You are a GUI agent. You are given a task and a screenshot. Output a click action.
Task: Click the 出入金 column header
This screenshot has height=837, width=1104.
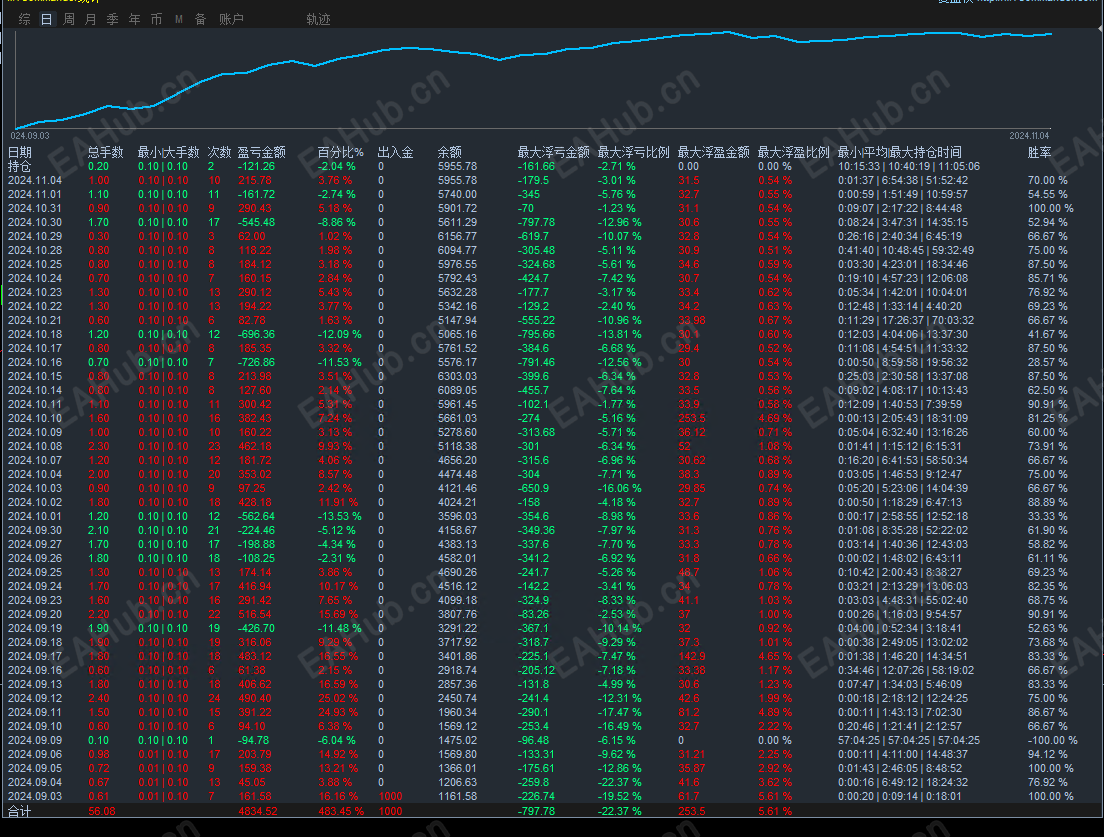pyautogui.click(x=395, y=152)
